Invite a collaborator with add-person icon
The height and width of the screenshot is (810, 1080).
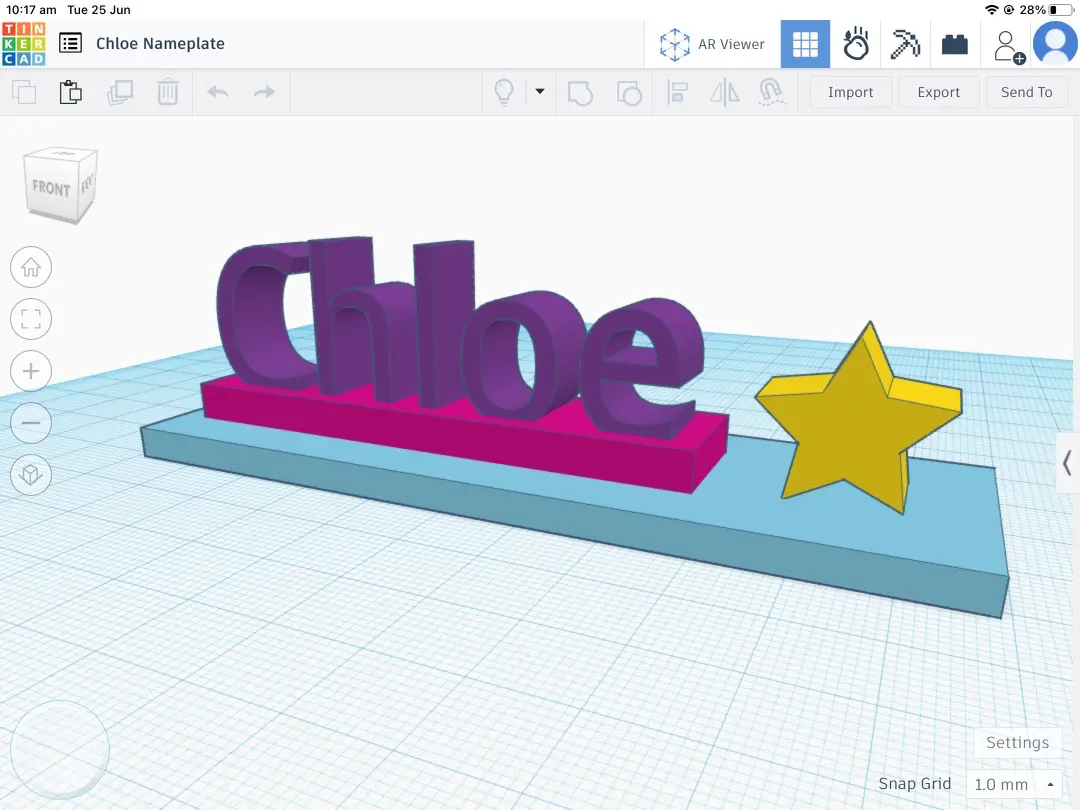click(x=1008, y=47)
